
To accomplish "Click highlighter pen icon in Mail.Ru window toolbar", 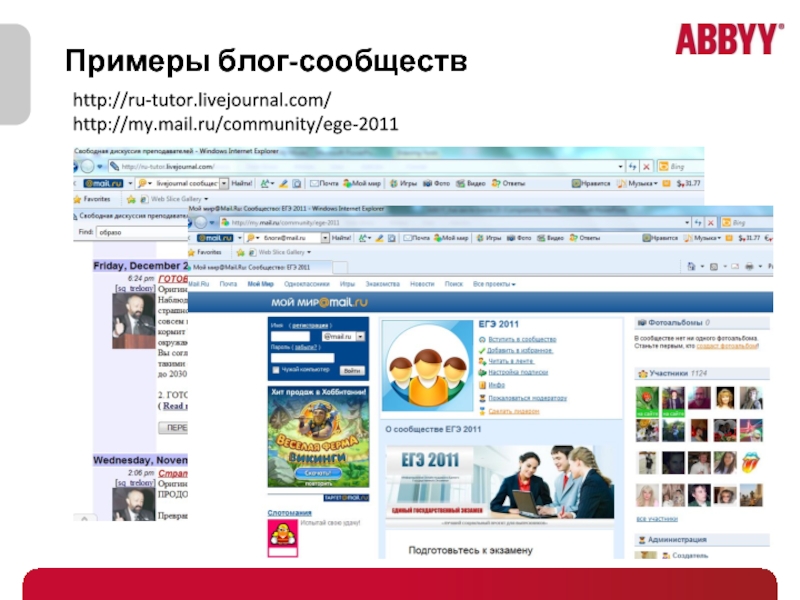I will point(379,238).
